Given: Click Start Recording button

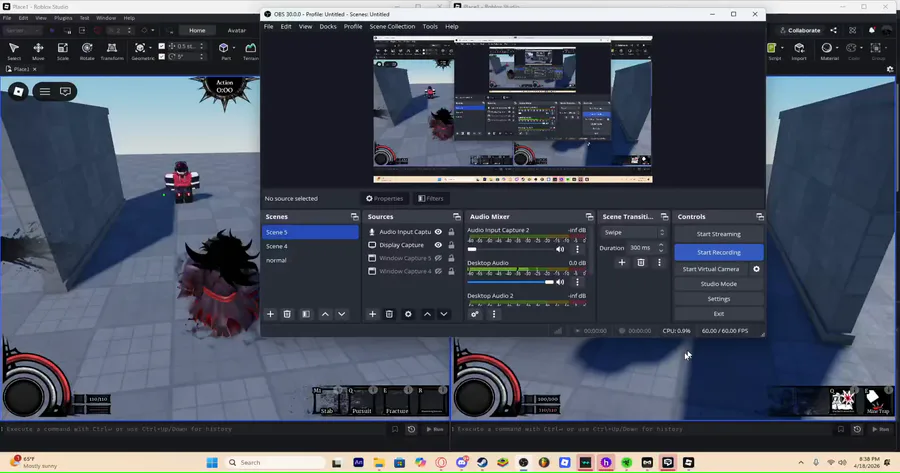Looking at the screenshot, I should [x=719, y=252].
